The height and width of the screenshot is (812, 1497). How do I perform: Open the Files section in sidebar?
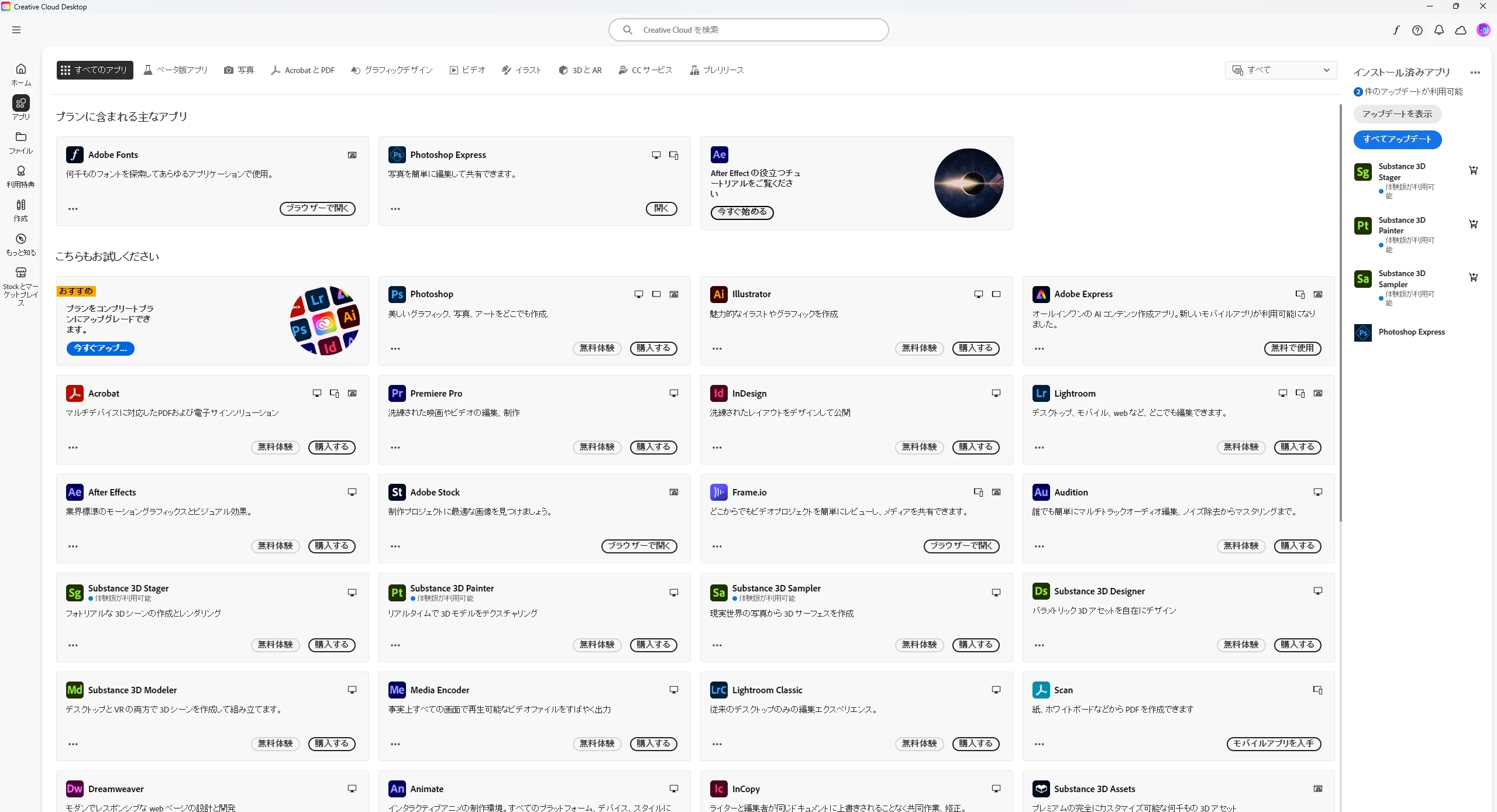20,142
